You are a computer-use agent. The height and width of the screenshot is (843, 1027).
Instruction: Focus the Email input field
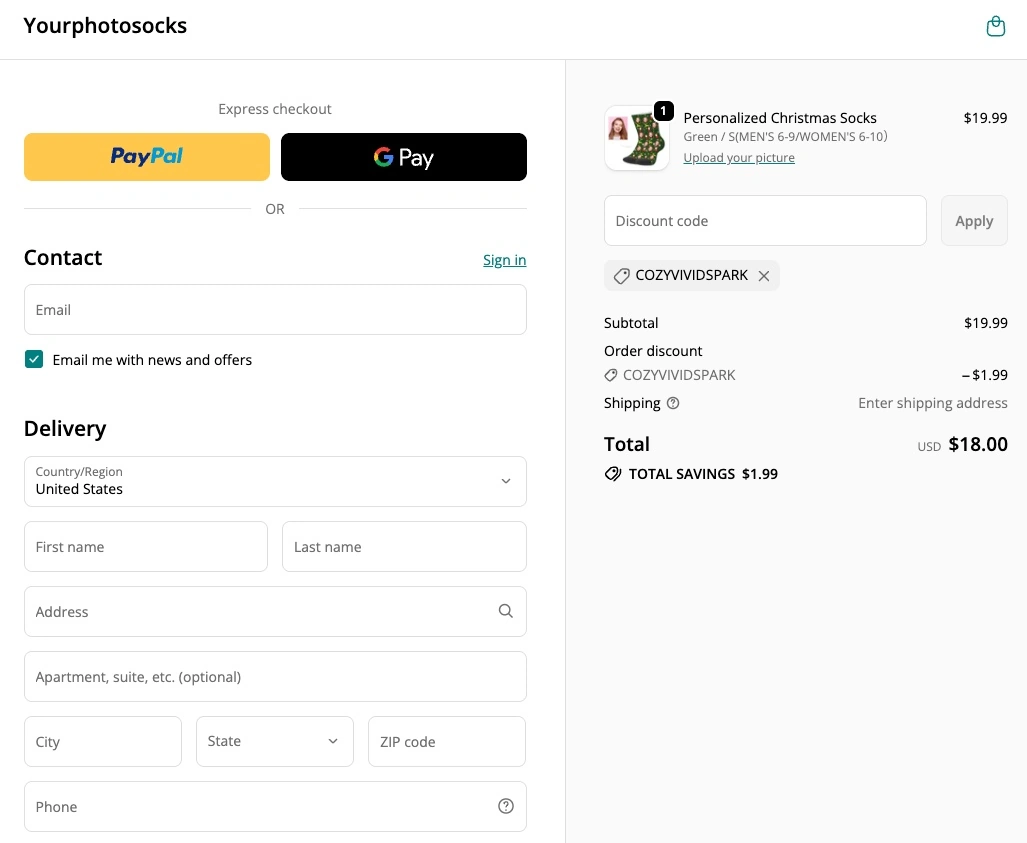[275, 310]
